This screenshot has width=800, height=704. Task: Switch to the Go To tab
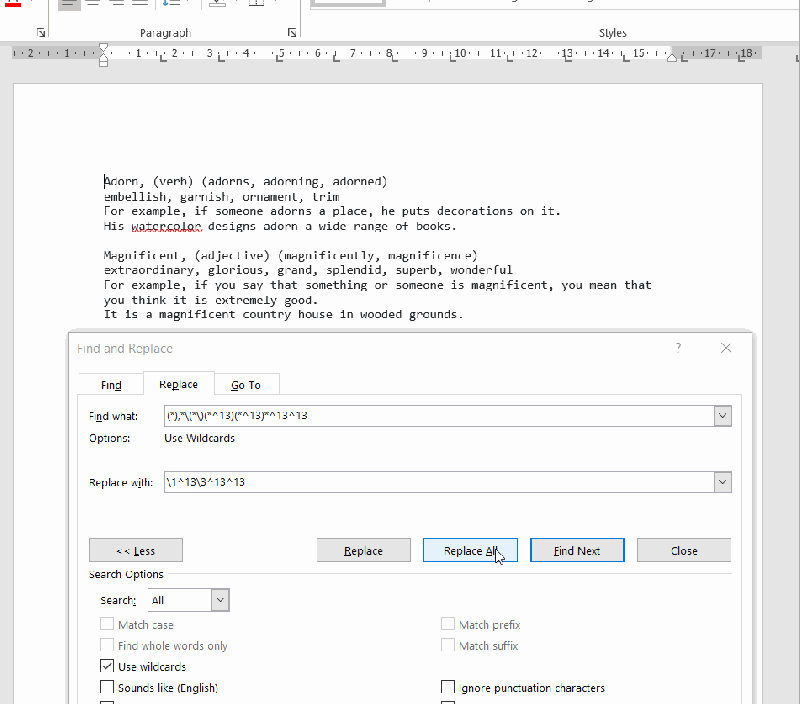pyautogui.click(x=246, y=384)
